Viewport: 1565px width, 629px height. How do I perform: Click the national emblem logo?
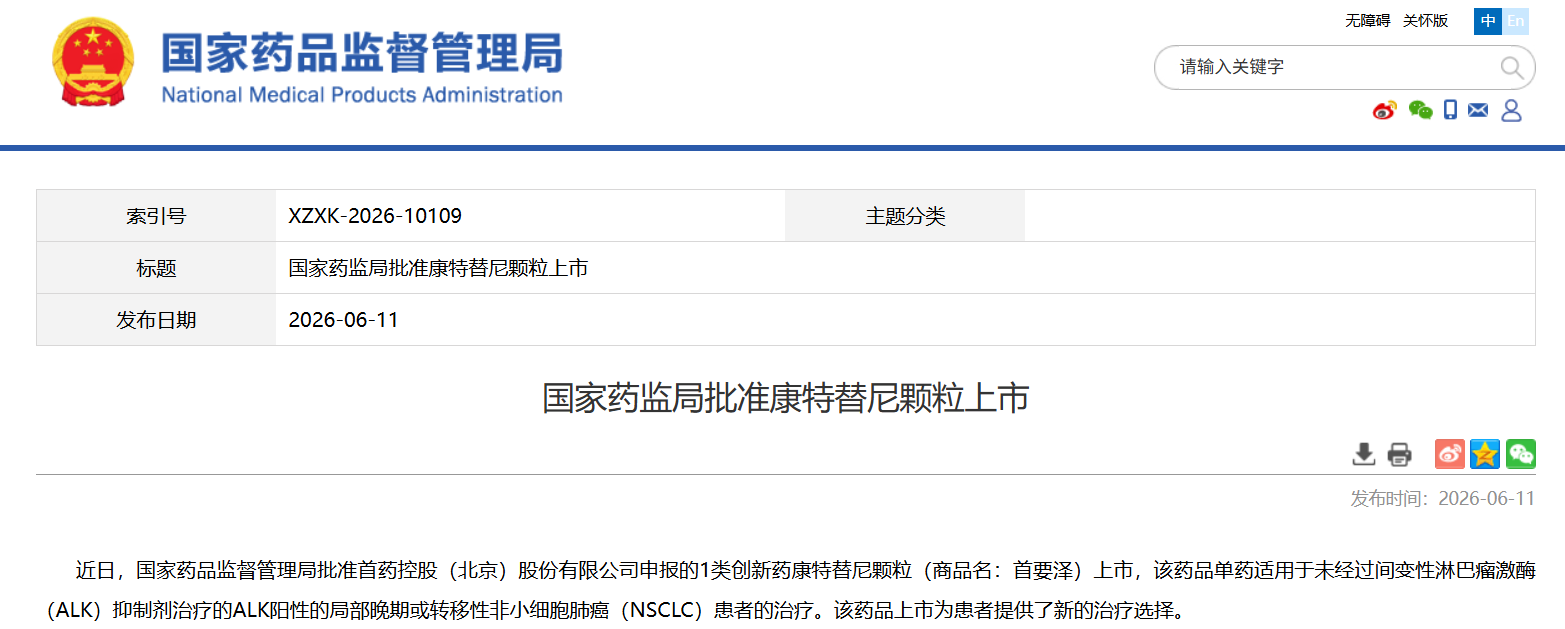tap(91, 62)
